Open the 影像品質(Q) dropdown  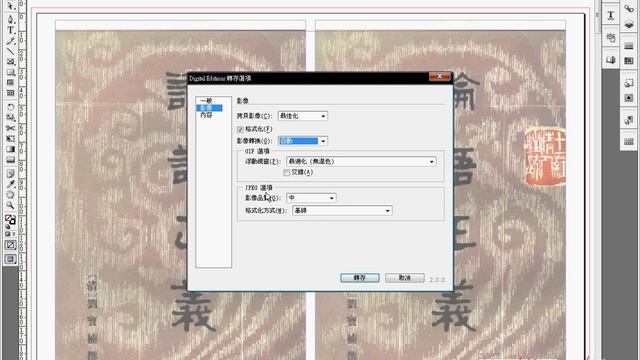311,198
